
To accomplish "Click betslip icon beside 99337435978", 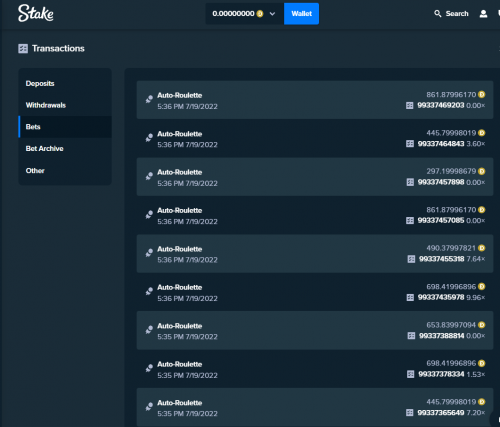I will [410, 297].
